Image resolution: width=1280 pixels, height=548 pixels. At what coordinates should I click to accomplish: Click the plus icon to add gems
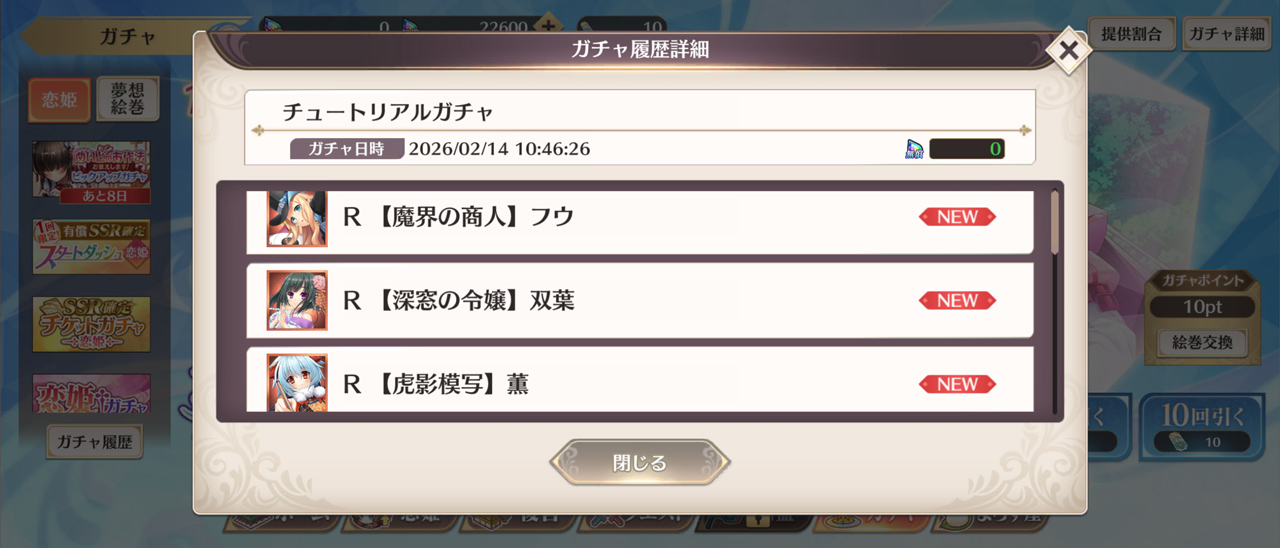pyautogui.click(x=547, y=25)
